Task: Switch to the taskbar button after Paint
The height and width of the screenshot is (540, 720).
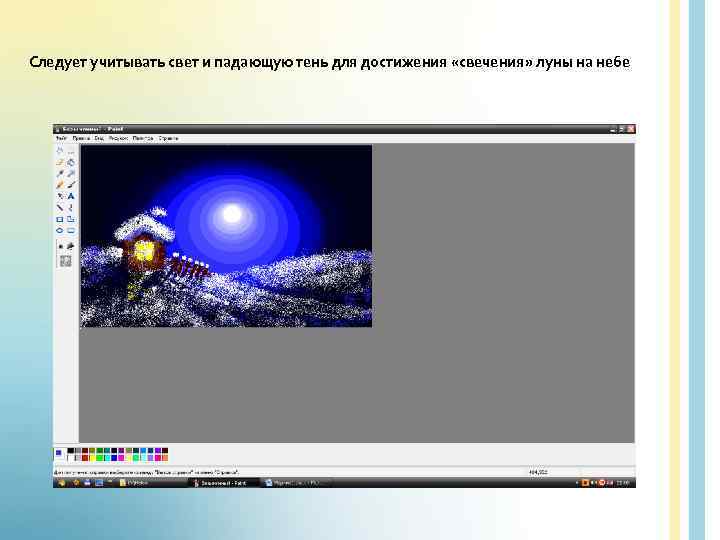Action: coord(294,483)
